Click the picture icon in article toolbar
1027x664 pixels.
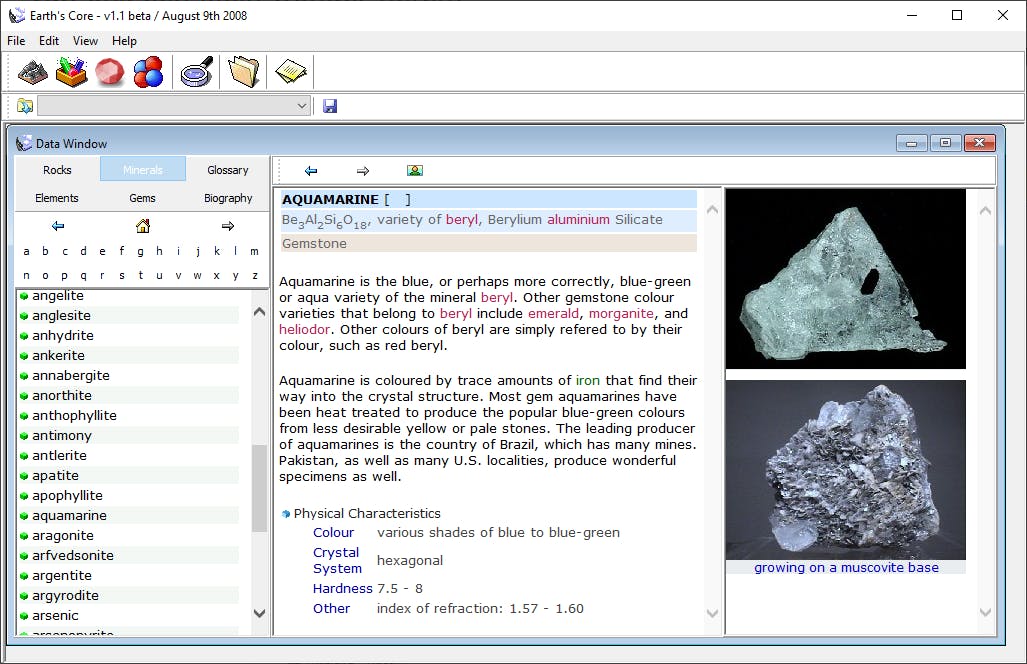[415, 171]
